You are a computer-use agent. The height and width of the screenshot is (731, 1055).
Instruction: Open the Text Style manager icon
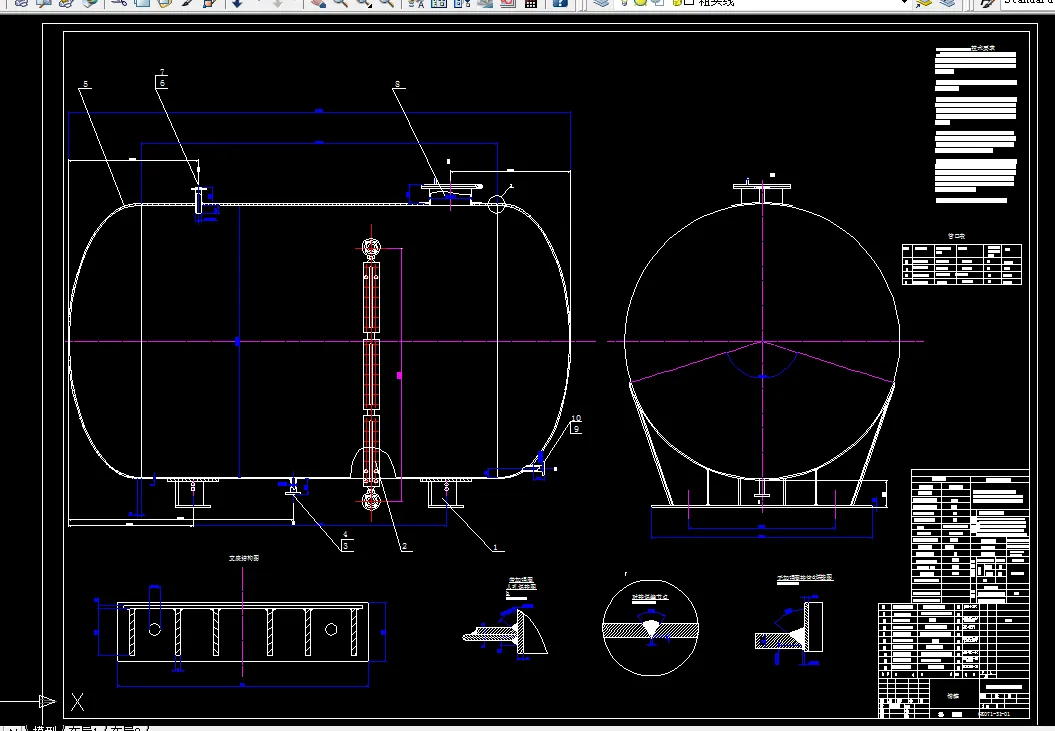[988, 3]
